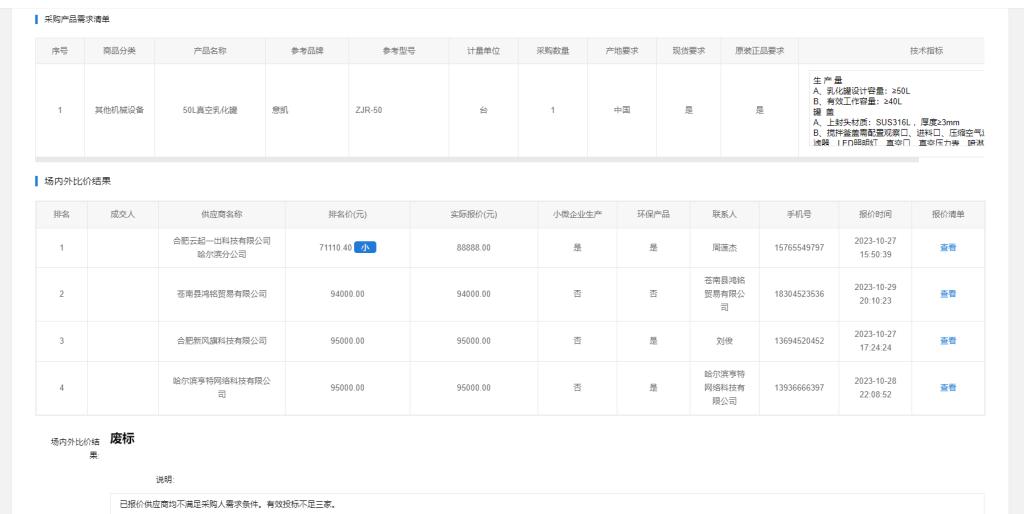
Task: Select supplier name 合肥云起一出科技有限公司哈尔滨分公司
Action: tap(221, 248)
